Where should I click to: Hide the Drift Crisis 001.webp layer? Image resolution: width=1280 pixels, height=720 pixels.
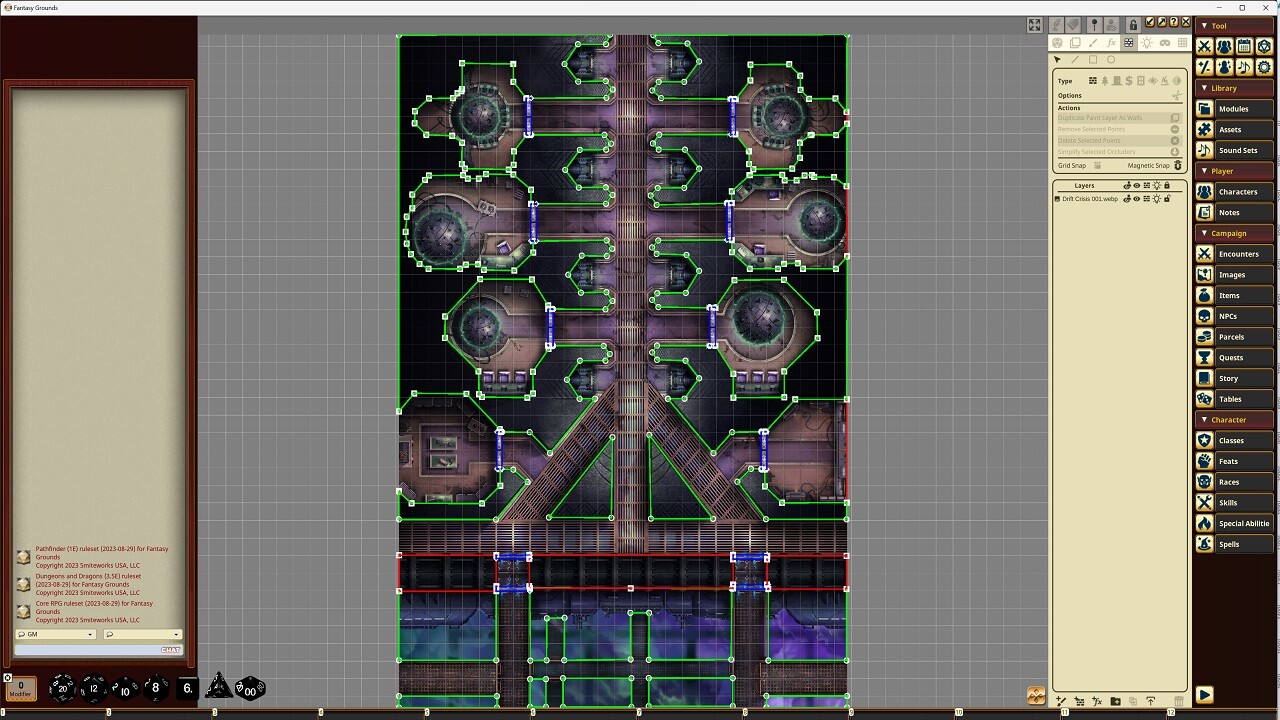coord(1136,199)
